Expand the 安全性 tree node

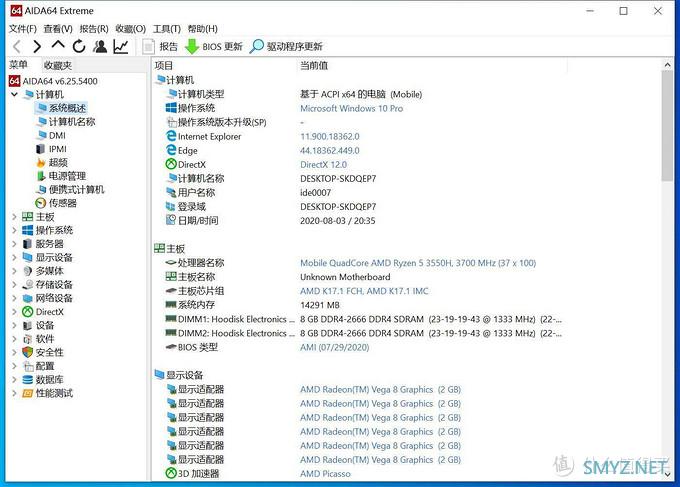click(14, 352)
